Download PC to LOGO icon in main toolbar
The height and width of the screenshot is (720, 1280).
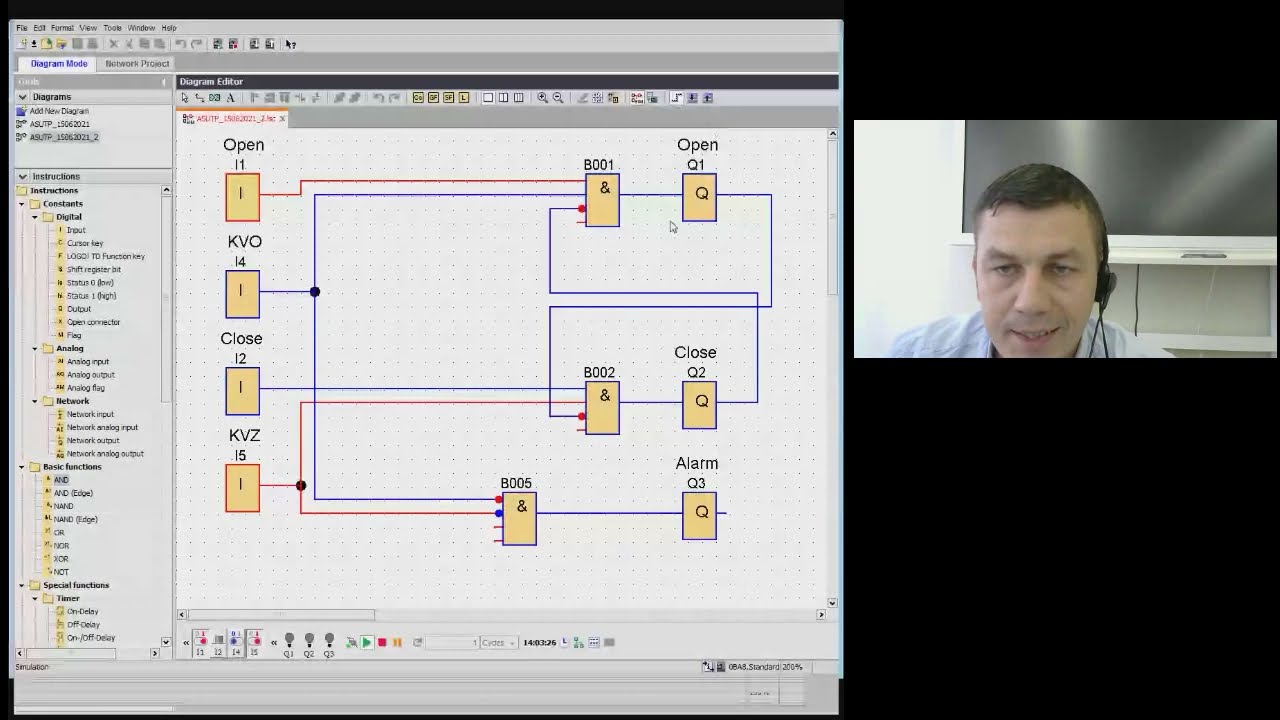click(x=255, y=44)
